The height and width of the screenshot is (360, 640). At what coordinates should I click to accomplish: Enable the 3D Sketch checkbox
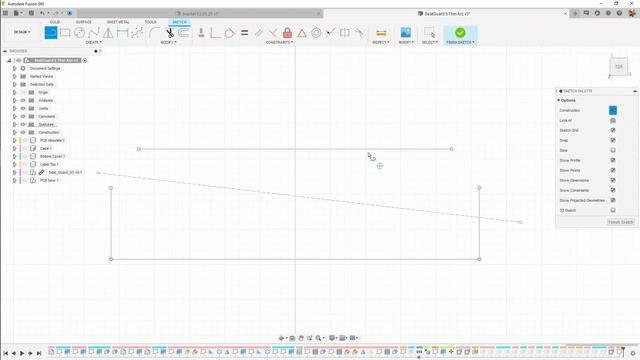pos(613,210)
